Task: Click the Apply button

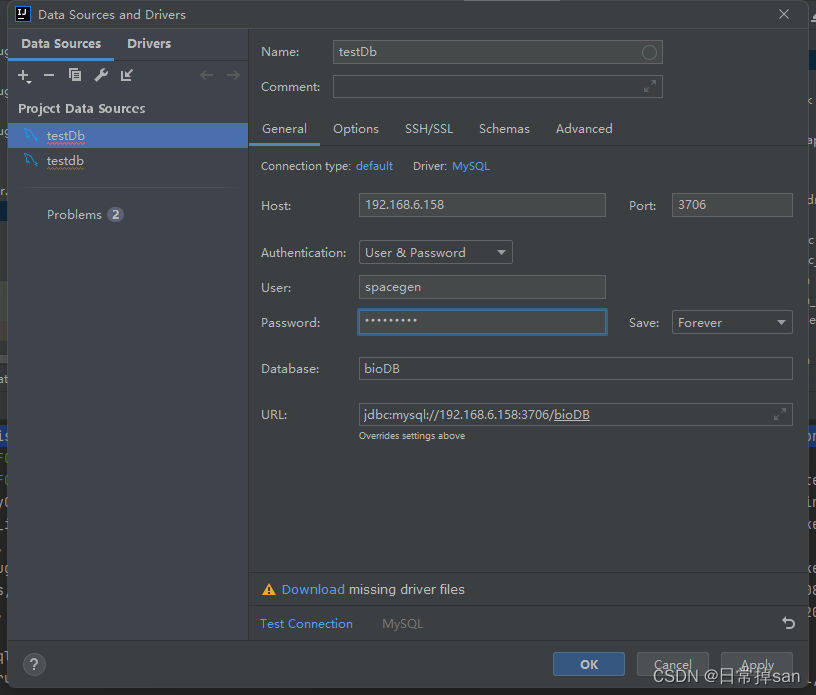Action: pyautogui.click(x=757, y=664)
